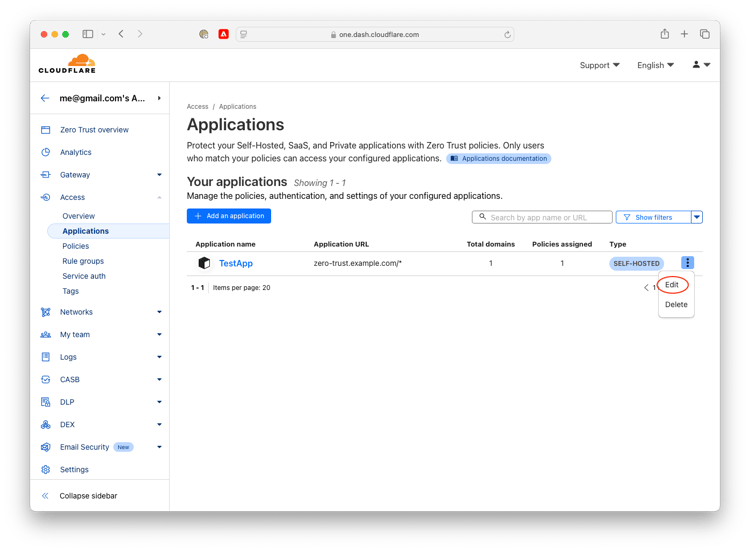Select Edit from the context menu

[672, 285]
